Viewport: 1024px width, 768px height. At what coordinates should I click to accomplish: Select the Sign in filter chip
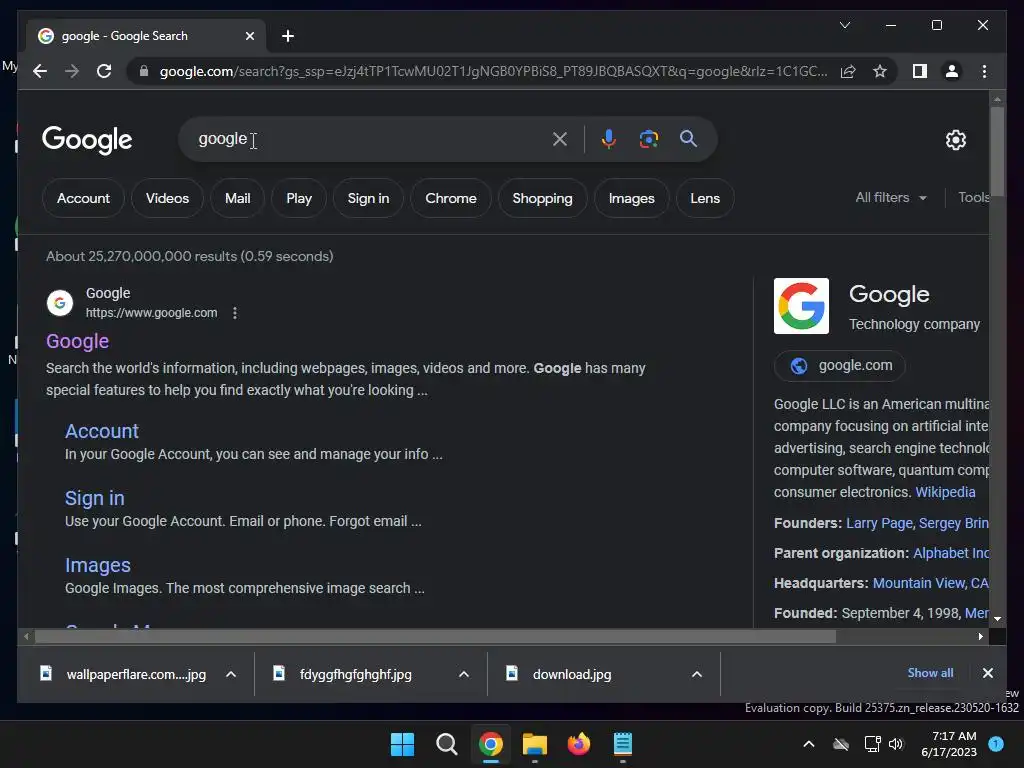click(x=368, y=198)
